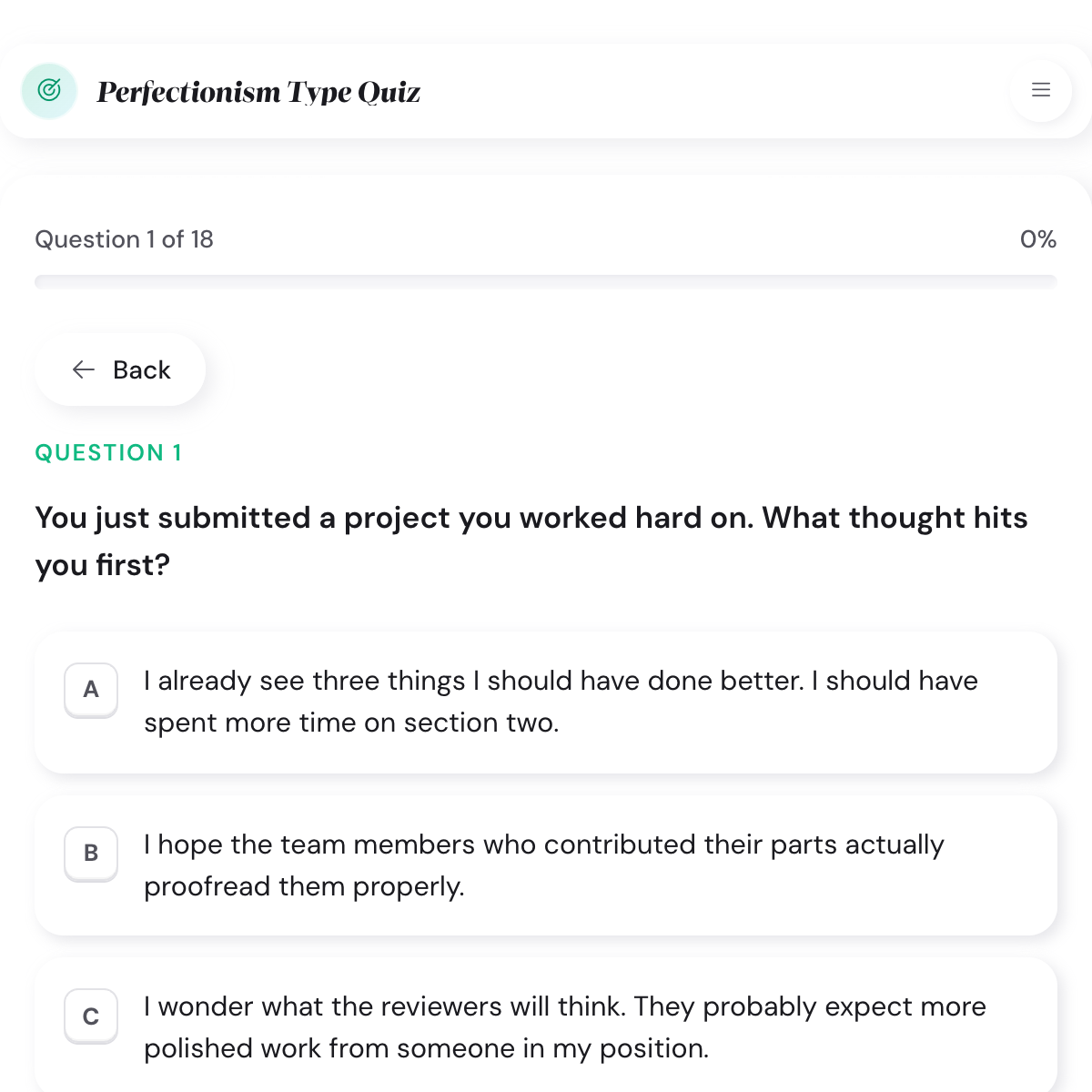The image size is (1092, 1092).
Task: Click the 'C' letter badge
Action: pyautogui.click(x=90, y=1016)
